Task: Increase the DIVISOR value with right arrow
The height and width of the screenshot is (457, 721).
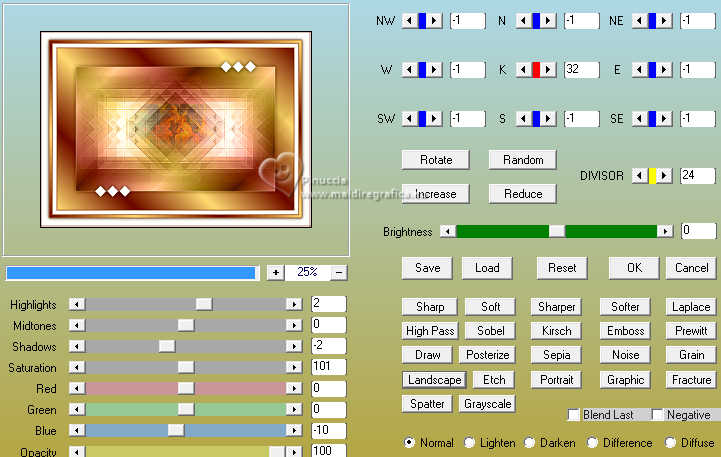Action: point(664,176)
